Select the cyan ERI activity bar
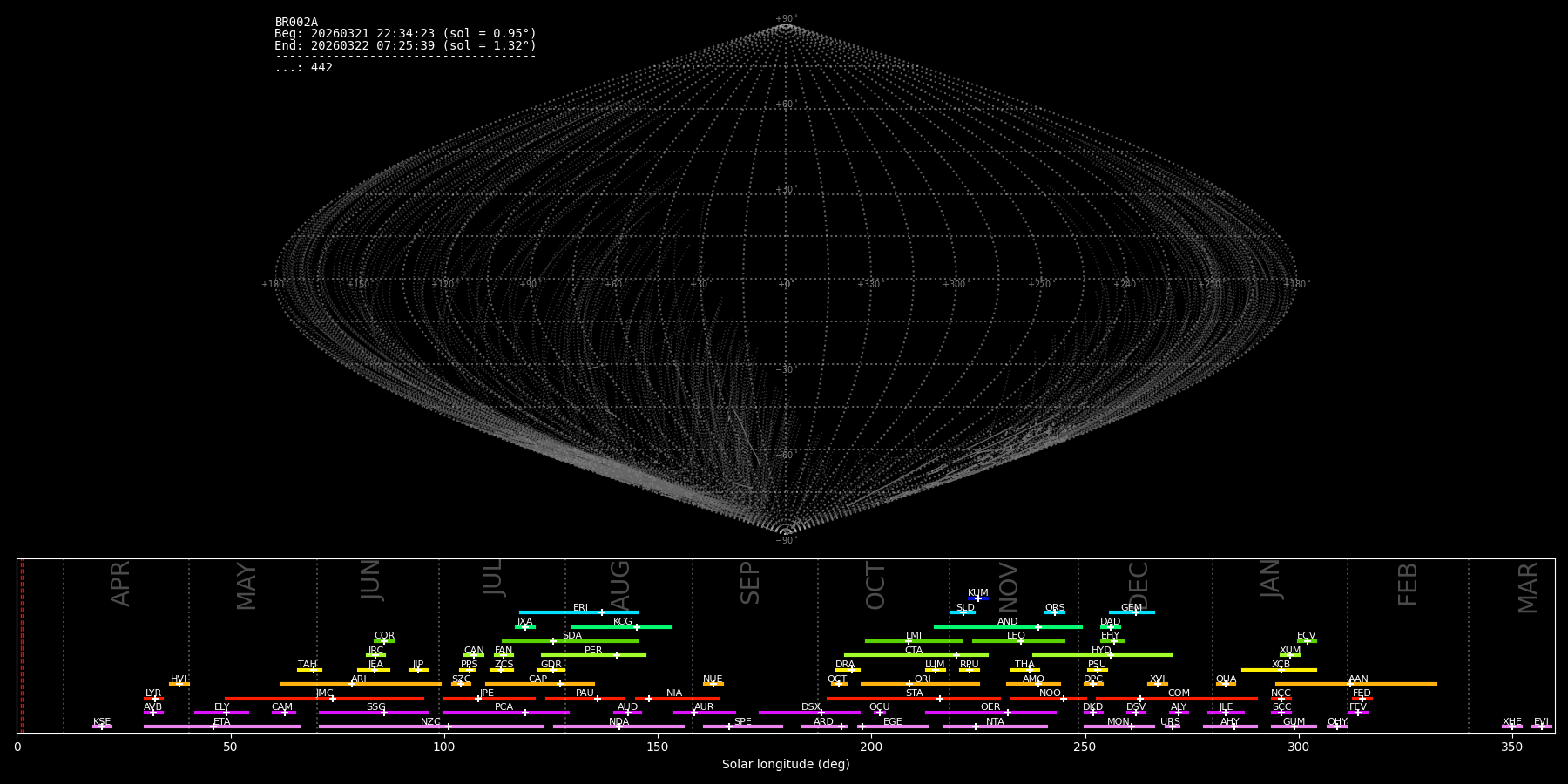Screen dimensions: 1568x784 tap(578, 612)
